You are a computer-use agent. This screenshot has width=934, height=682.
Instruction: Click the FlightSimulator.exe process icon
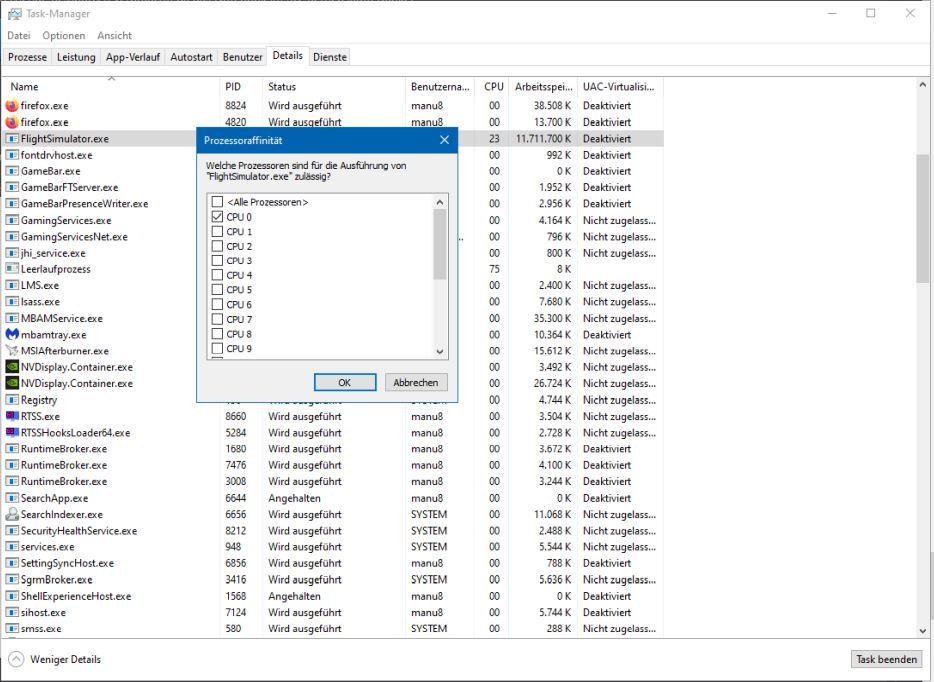pos(12,139)
